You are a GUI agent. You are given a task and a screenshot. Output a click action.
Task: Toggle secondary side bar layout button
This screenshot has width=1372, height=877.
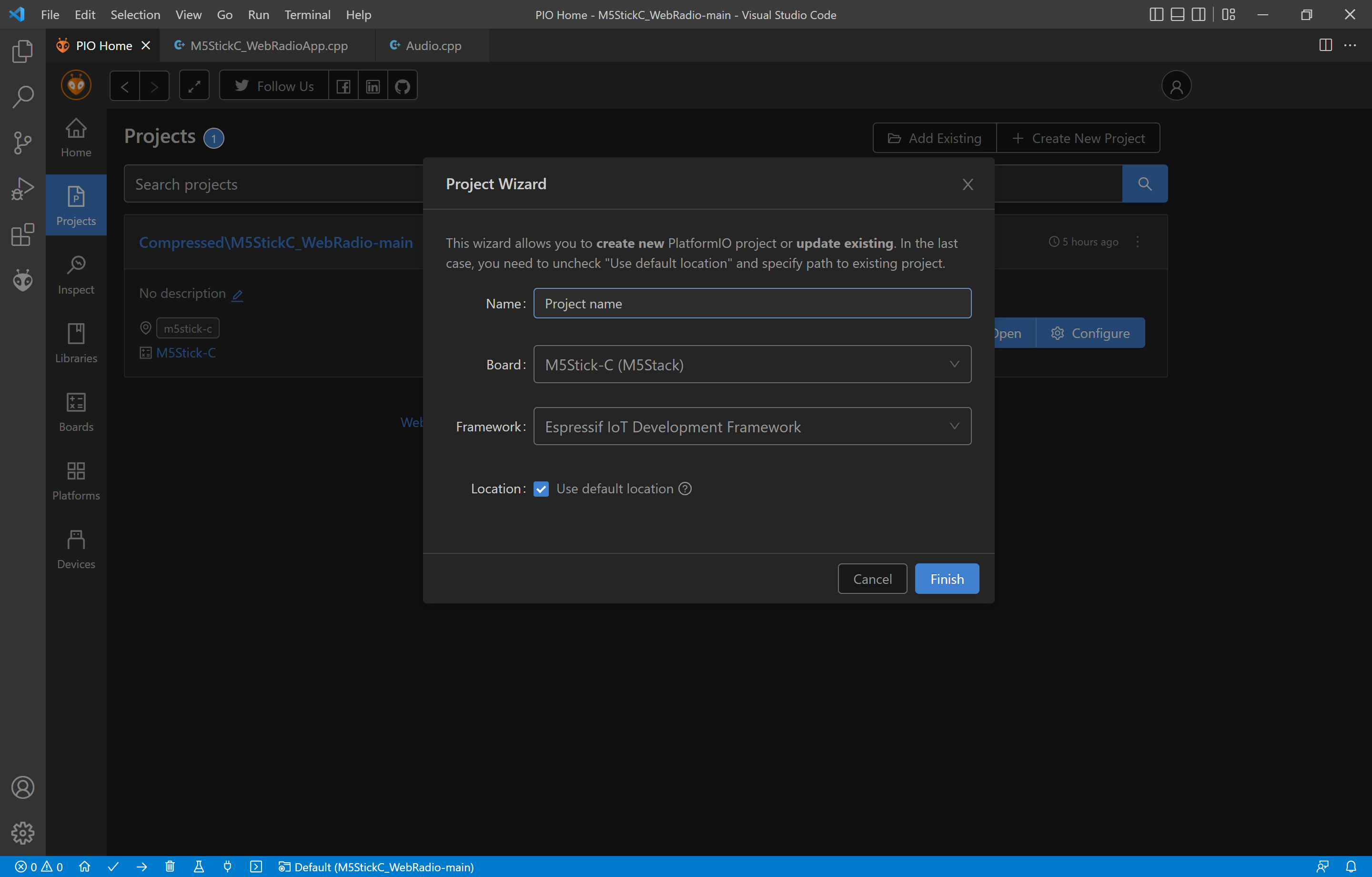coord(1198,15)
